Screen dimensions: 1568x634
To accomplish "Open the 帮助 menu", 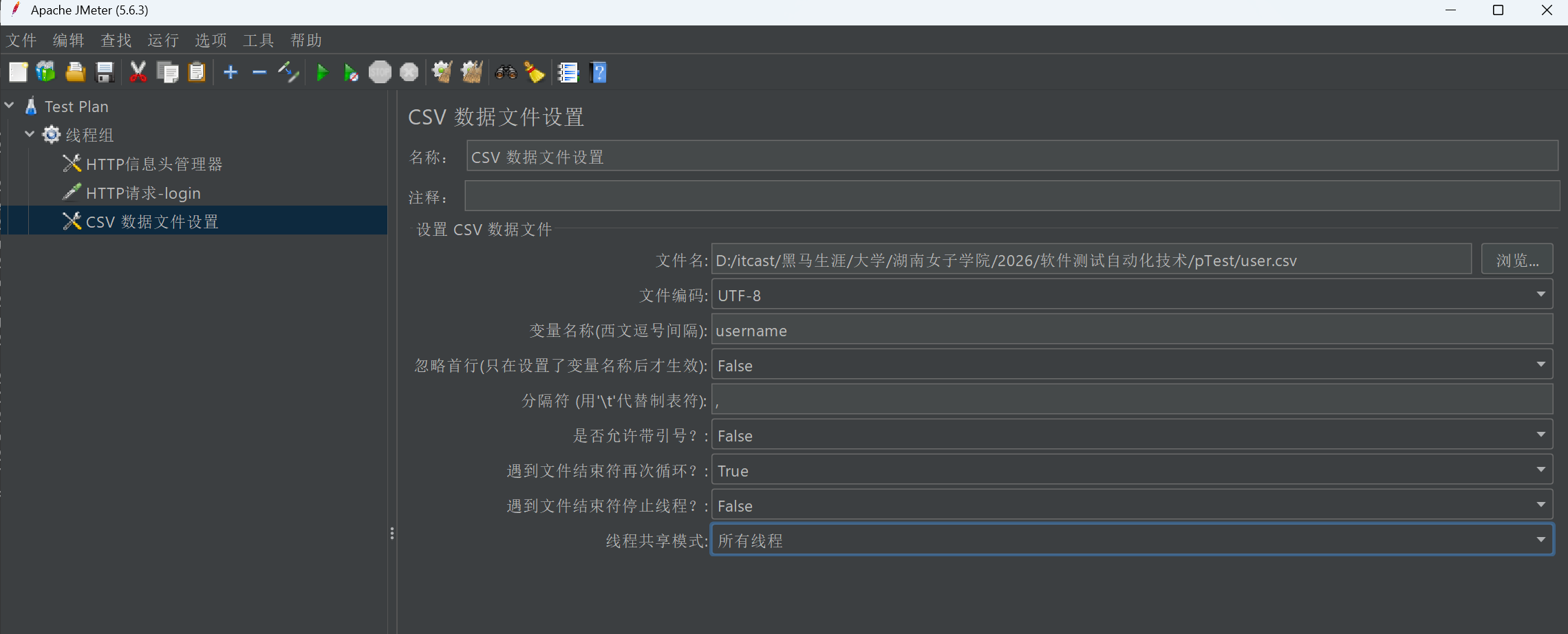I will tap(306, 41).
